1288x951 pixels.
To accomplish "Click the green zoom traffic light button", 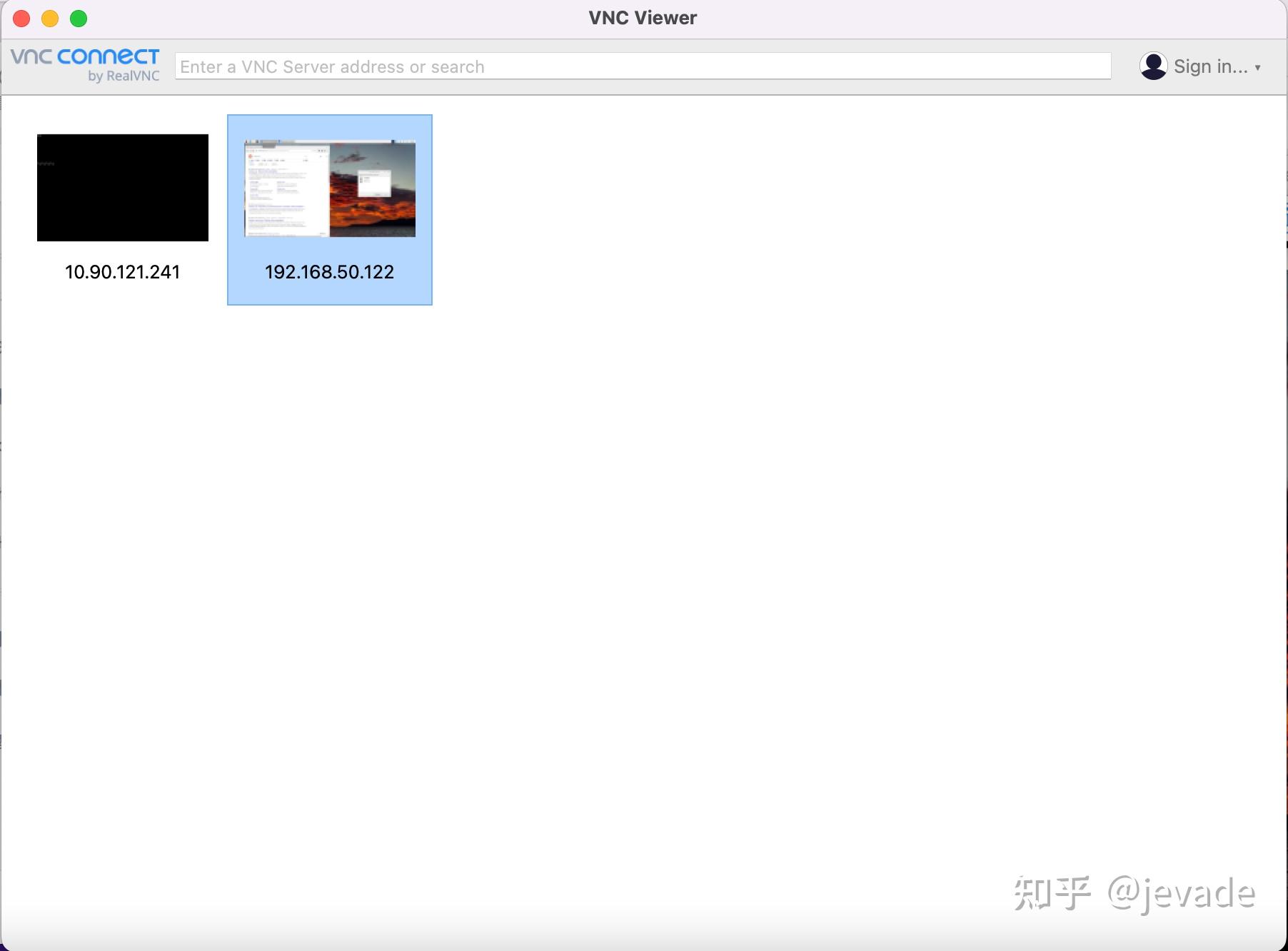I will click(x=78, y=18).
